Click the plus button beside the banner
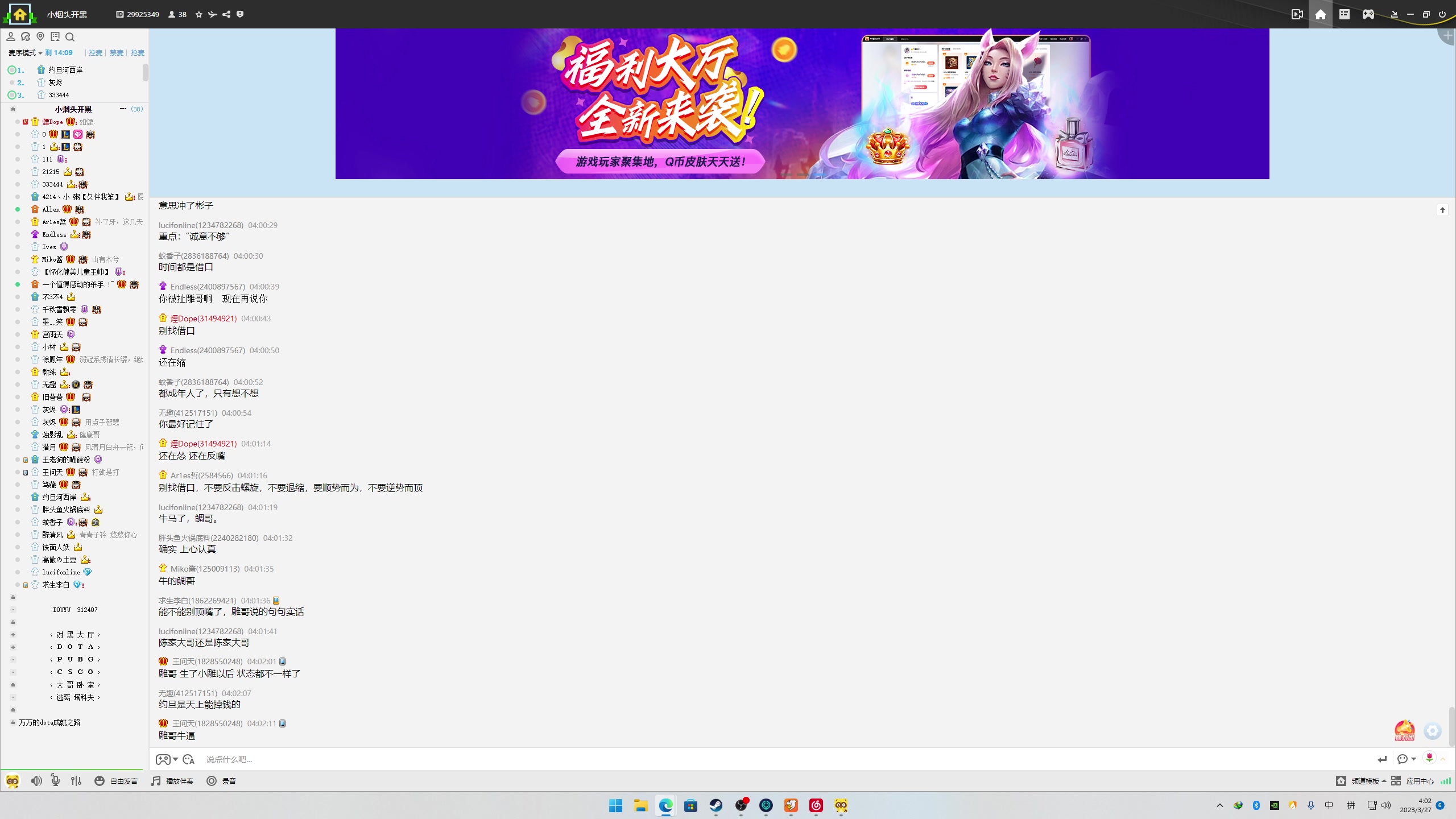 (x=1447, y=35)
